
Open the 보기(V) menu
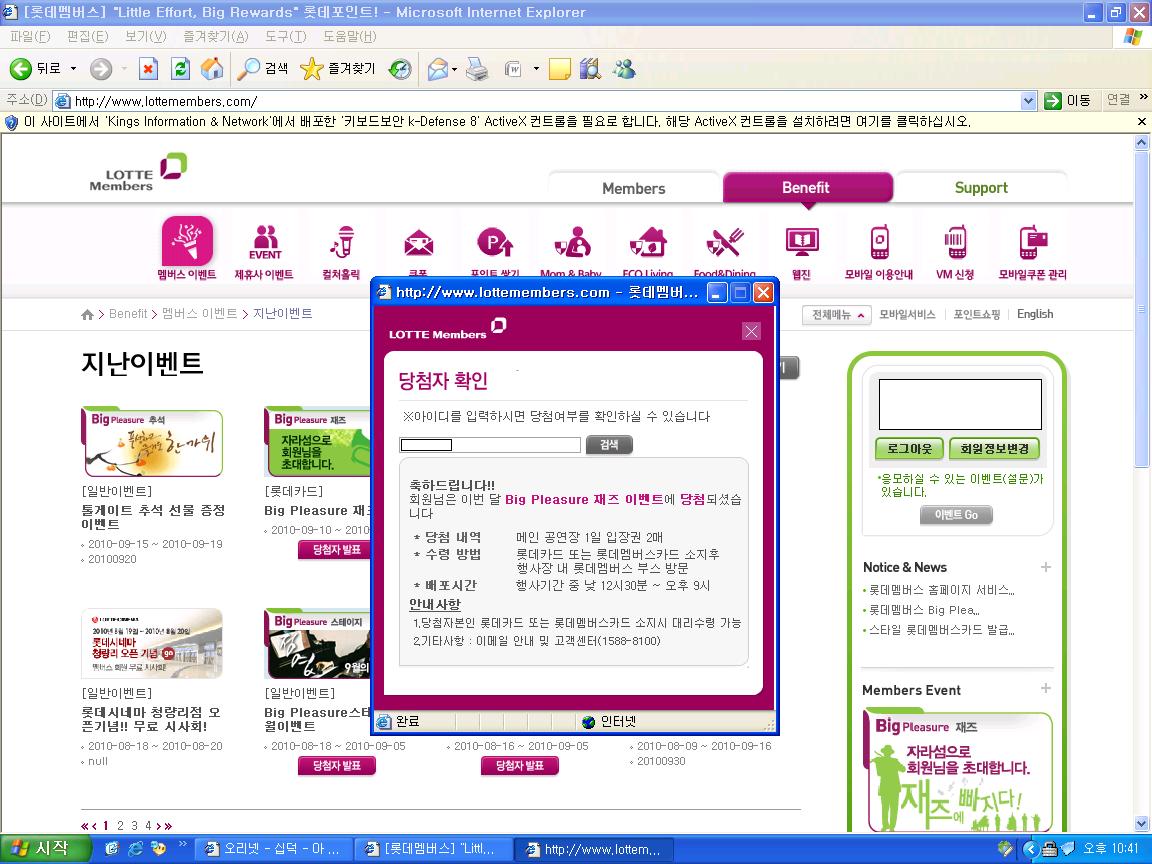coord(145,36)
